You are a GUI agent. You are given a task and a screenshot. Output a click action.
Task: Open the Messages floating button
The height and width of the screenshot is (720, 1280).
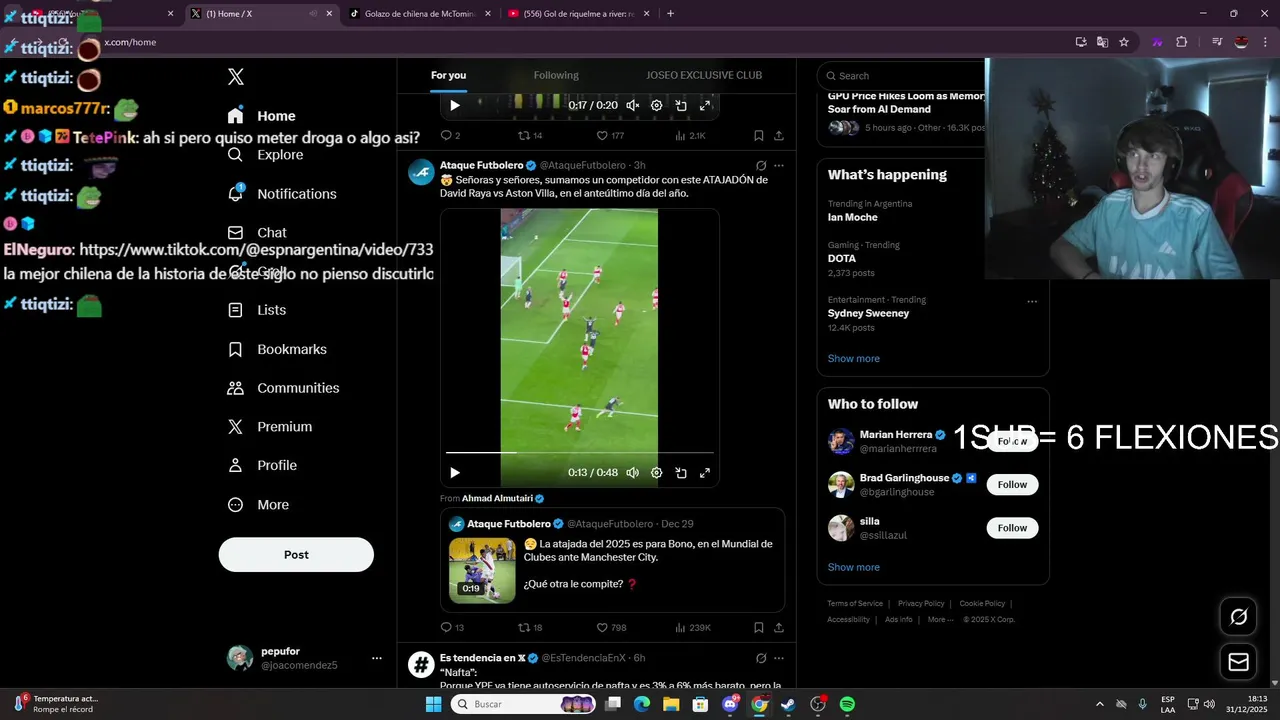pyautogui.click(x=1239, y=662)
